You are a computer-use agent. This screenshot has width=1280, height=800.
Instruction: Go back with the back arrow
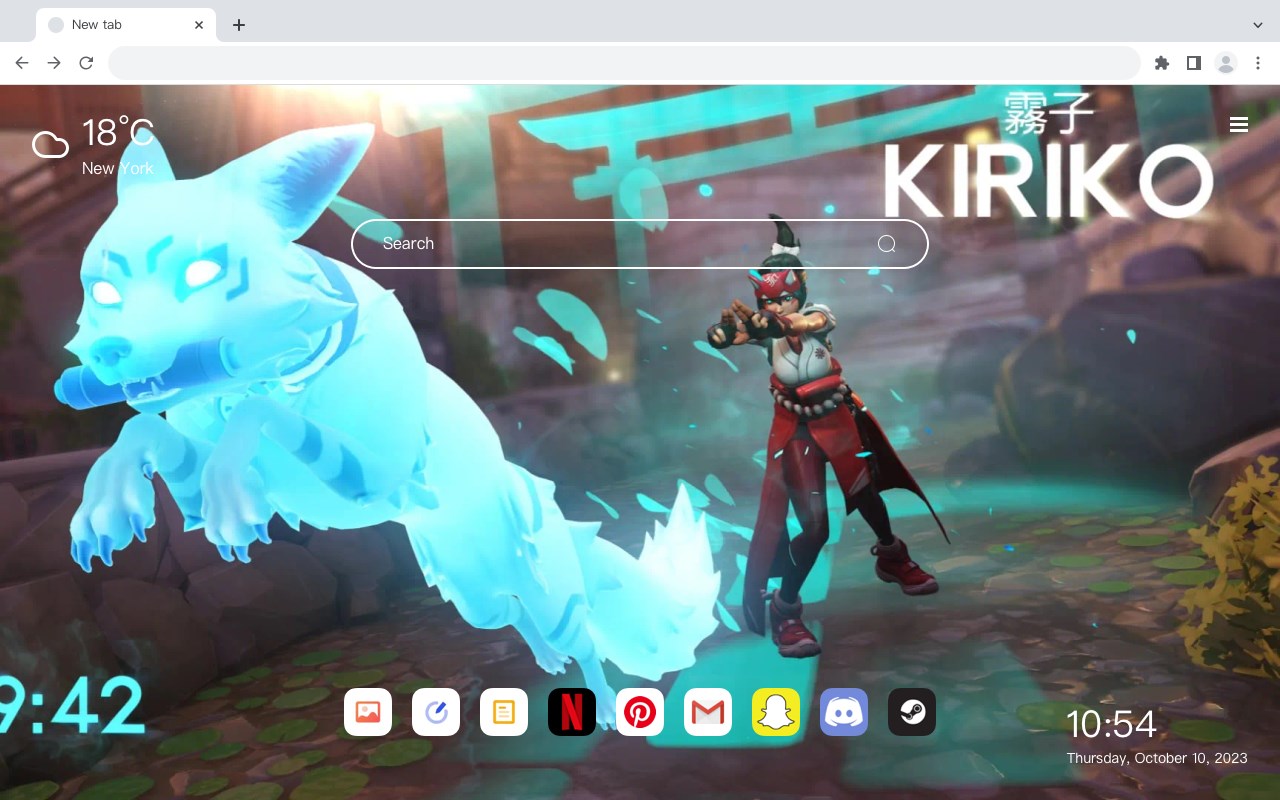22,63
